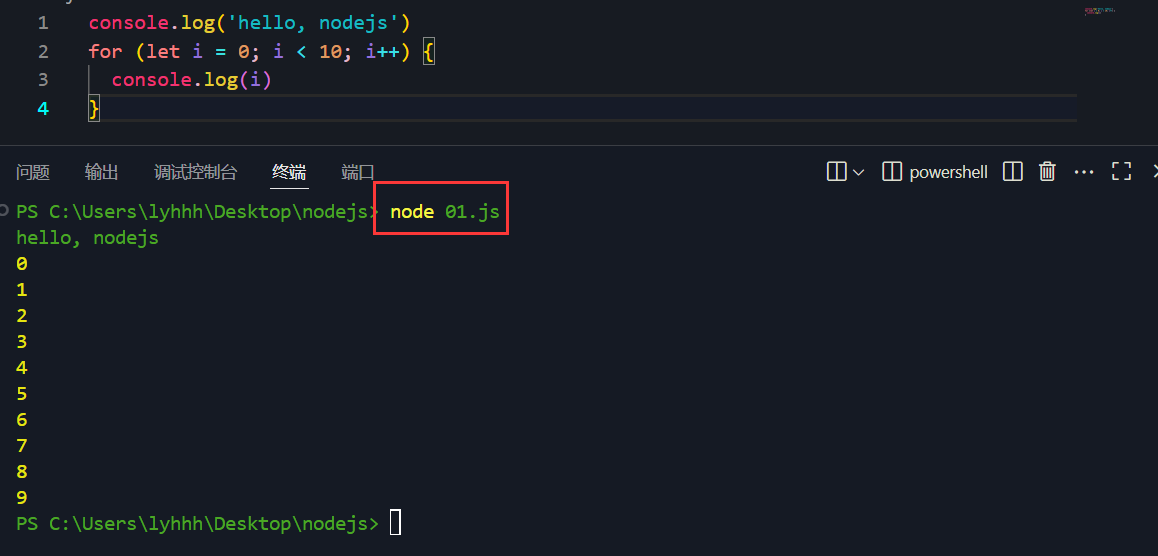
Task: Click terminal output number 4
Action: pos(21,368)
